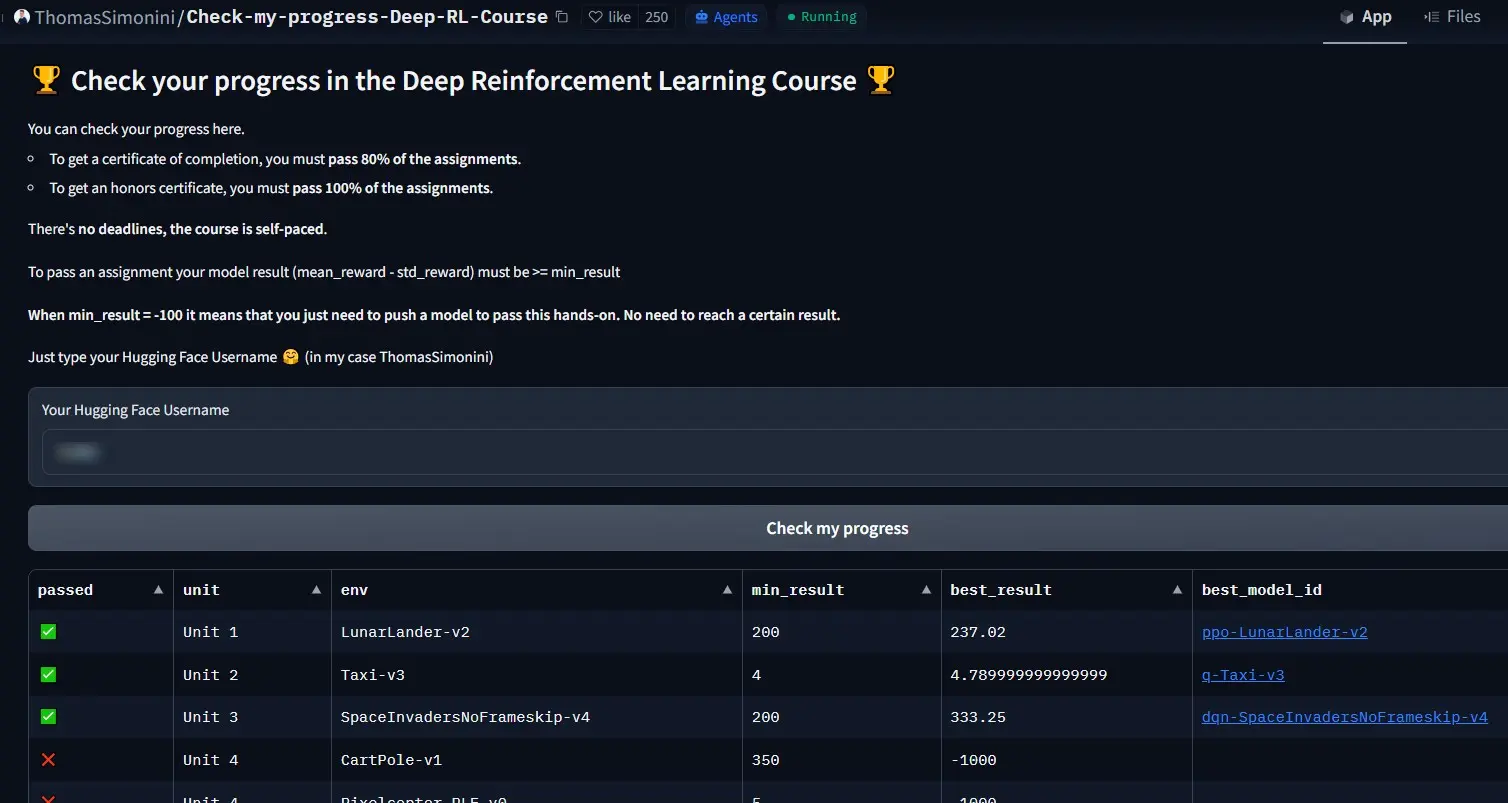Viewport: 1508px width, 803px height.
Task: Select the Unit 4 cell in CartPole-v1 row
Action: tap(252, 760)
